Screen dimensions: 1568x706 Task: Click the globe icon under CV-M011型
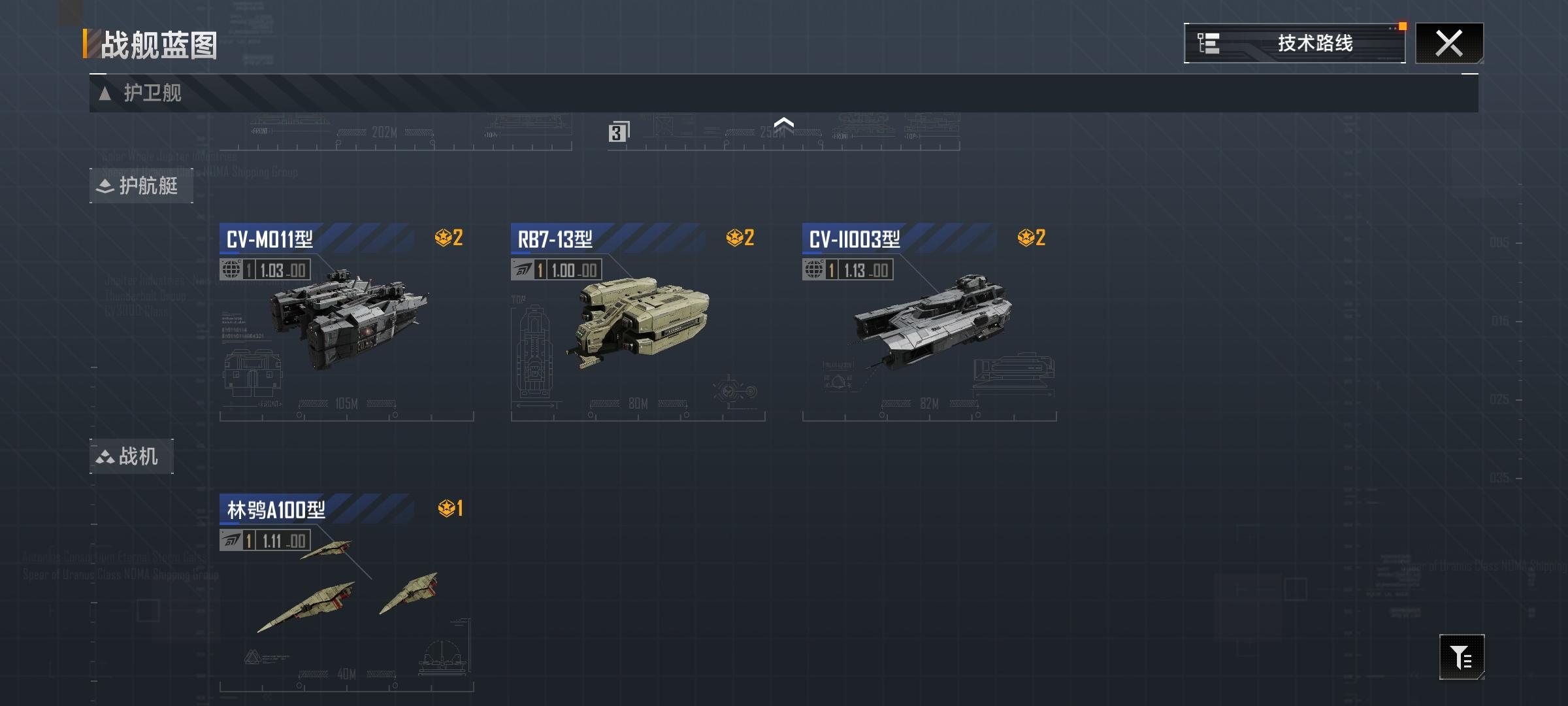point(231,269)
